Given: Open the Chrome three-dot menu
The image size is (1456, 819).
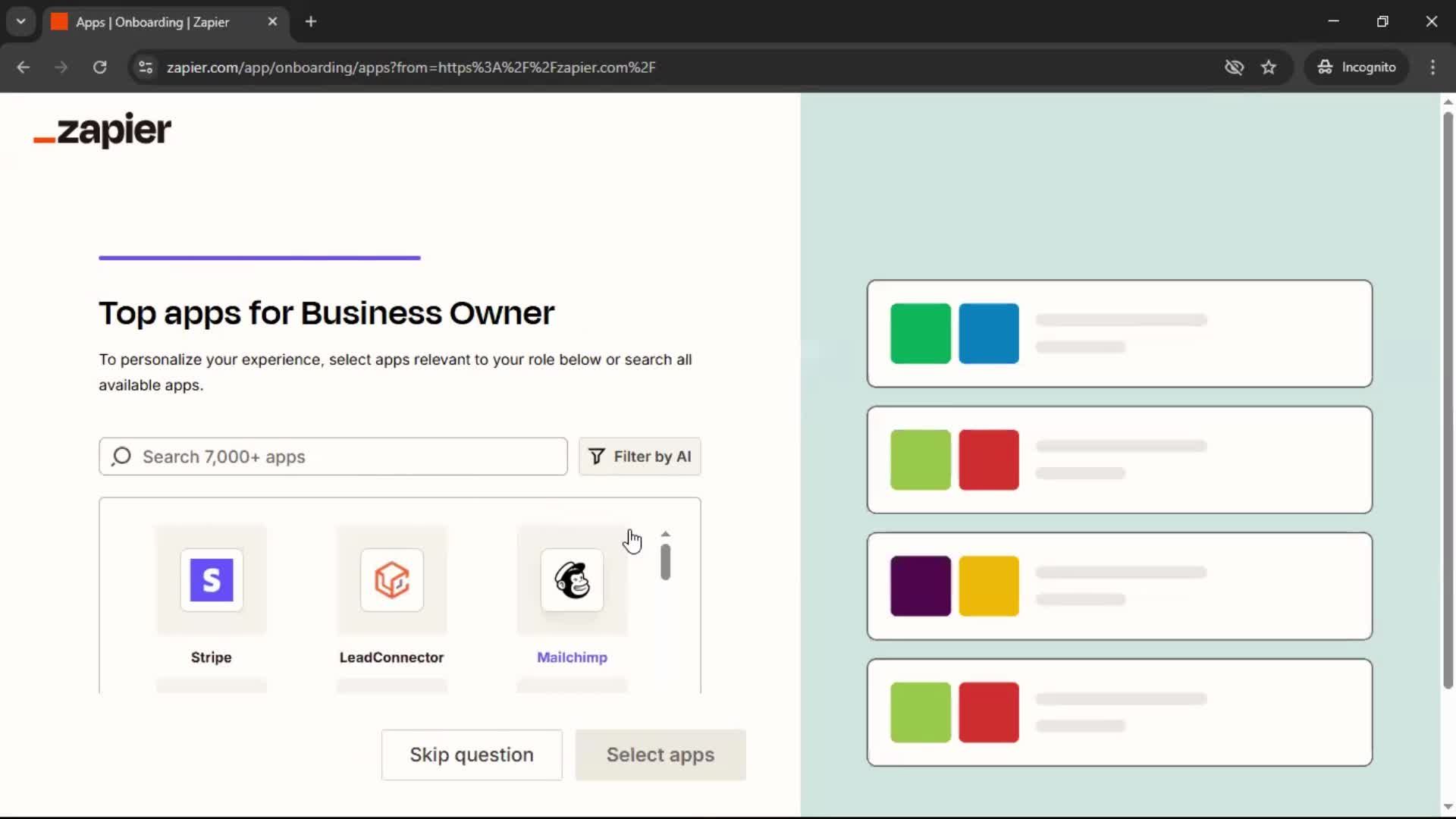Looking at the screenshot, I should click(x=1432, y=67).
